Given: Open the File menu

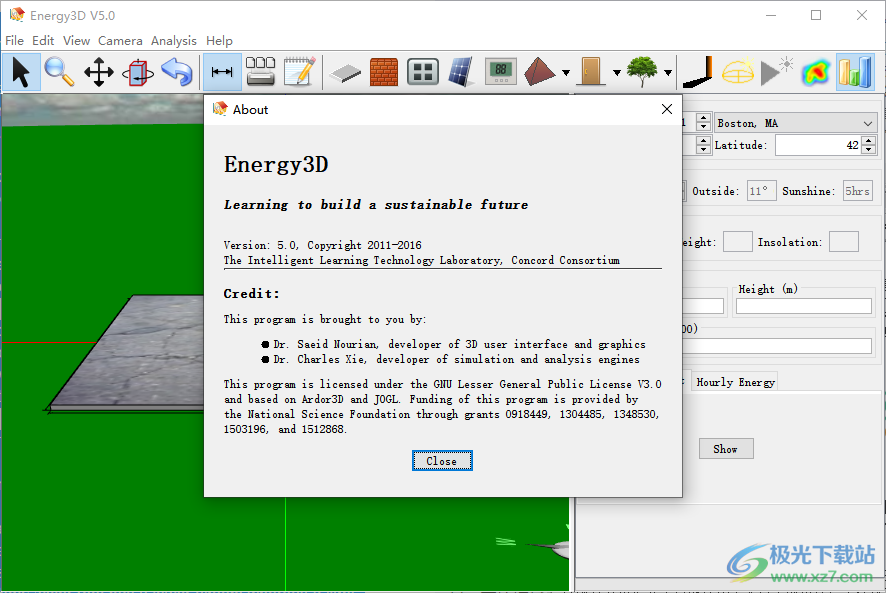Looking at the screenshot, I should point(15,41).
